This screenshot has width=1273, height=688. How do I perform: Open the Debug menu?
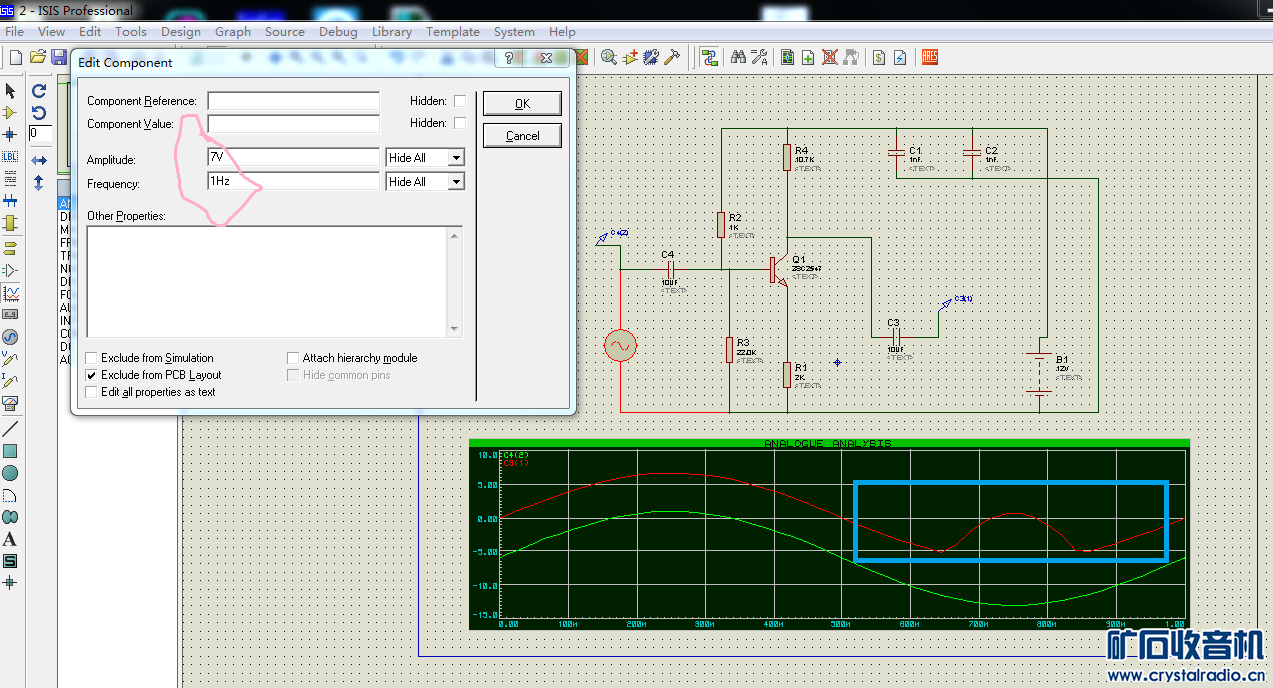tap(338, 31)
